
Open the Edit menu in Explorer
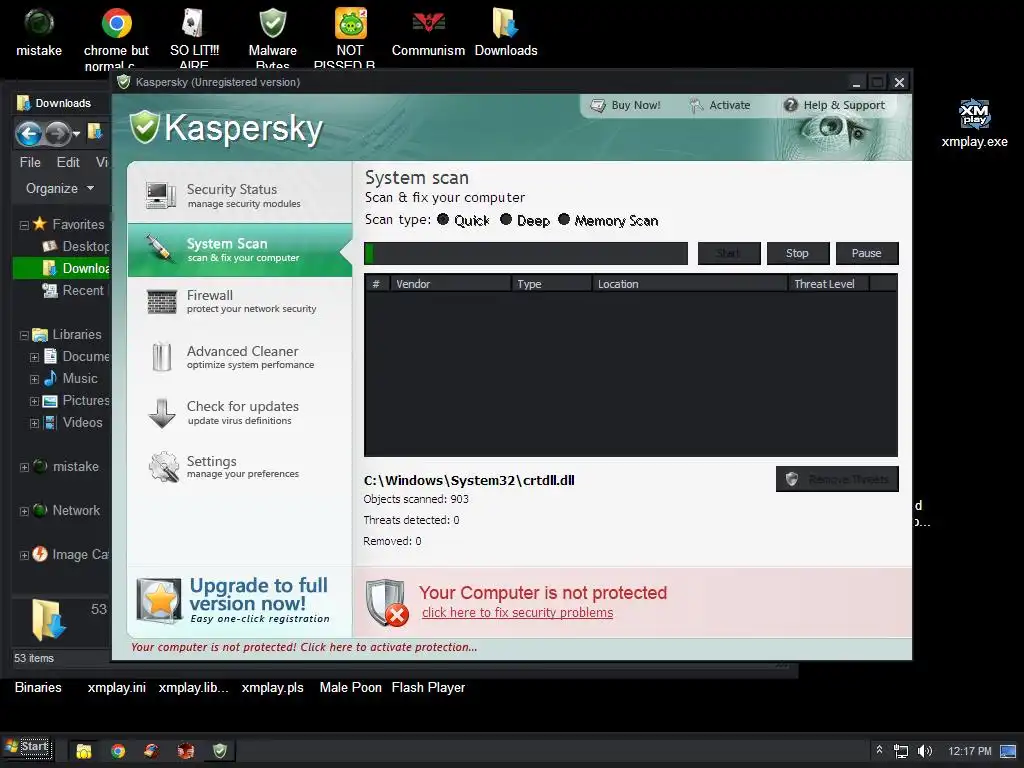pos(68,162)
